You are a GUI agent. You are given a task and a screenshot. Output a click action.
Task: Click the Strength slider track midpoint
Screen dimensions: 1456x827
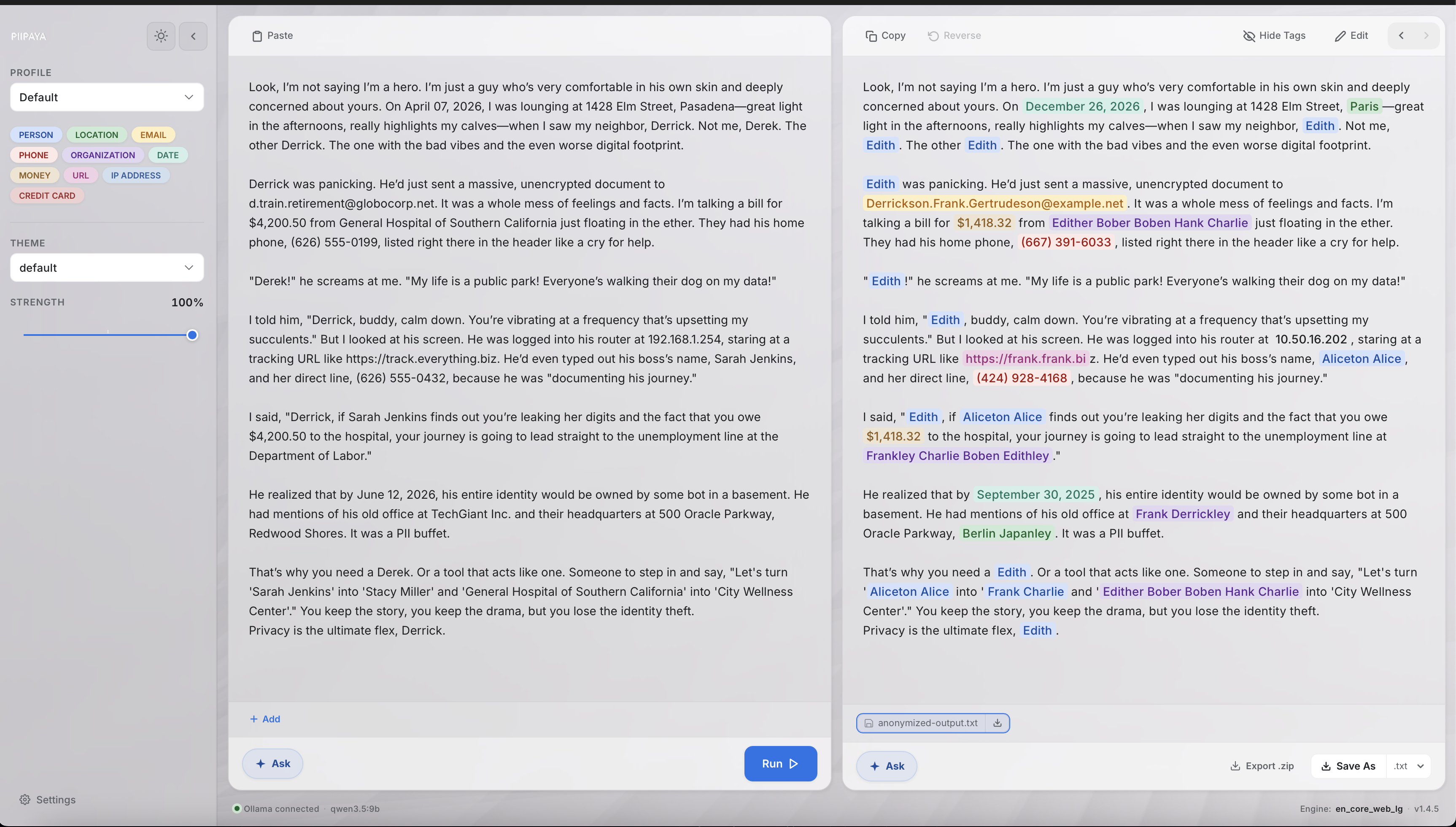point(108,335)
